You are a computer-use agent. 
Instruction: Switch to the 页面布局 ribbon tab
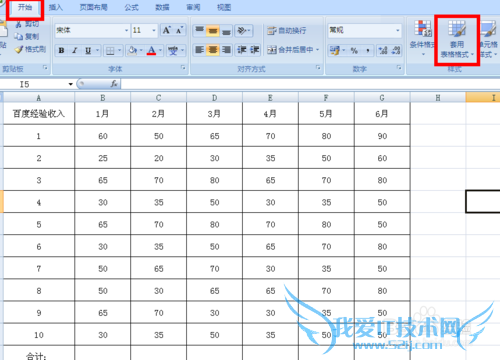[x=93, y=7]
